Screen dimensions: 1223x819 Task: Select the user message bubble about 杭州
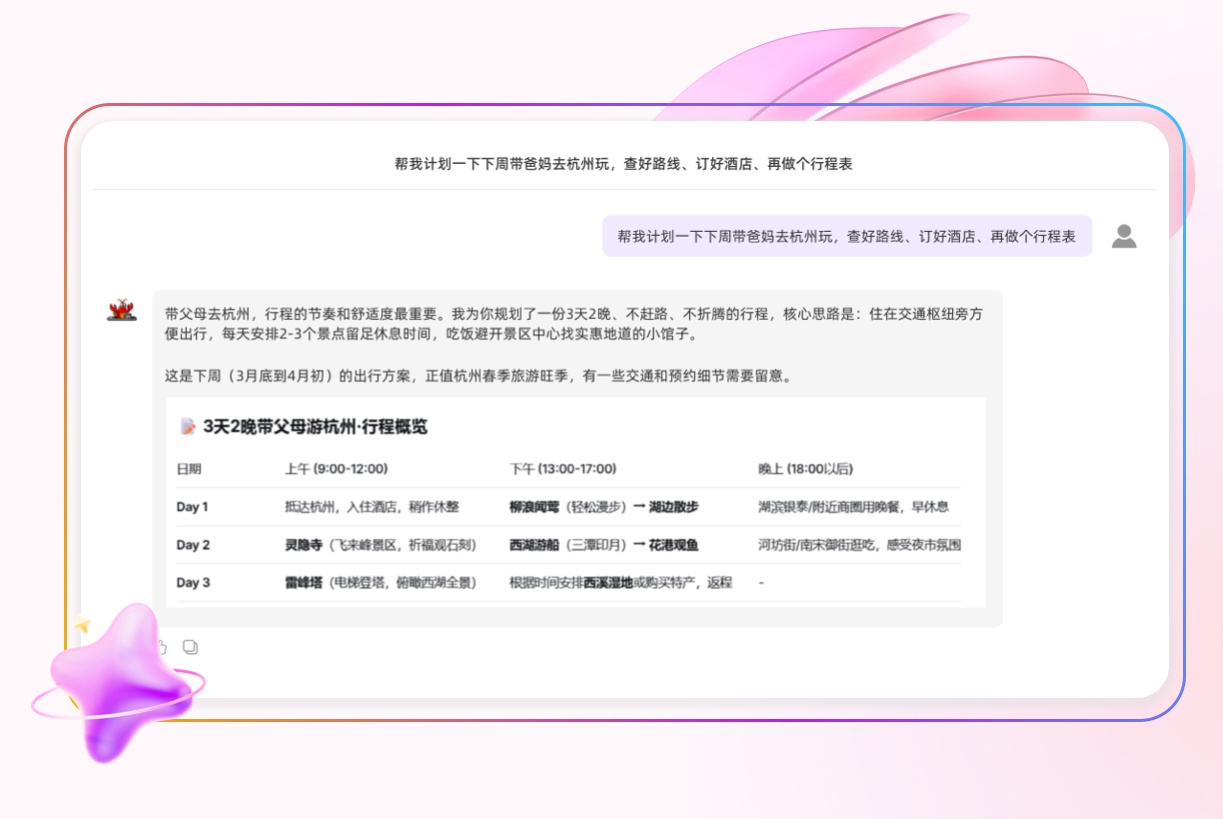[847, 237]
